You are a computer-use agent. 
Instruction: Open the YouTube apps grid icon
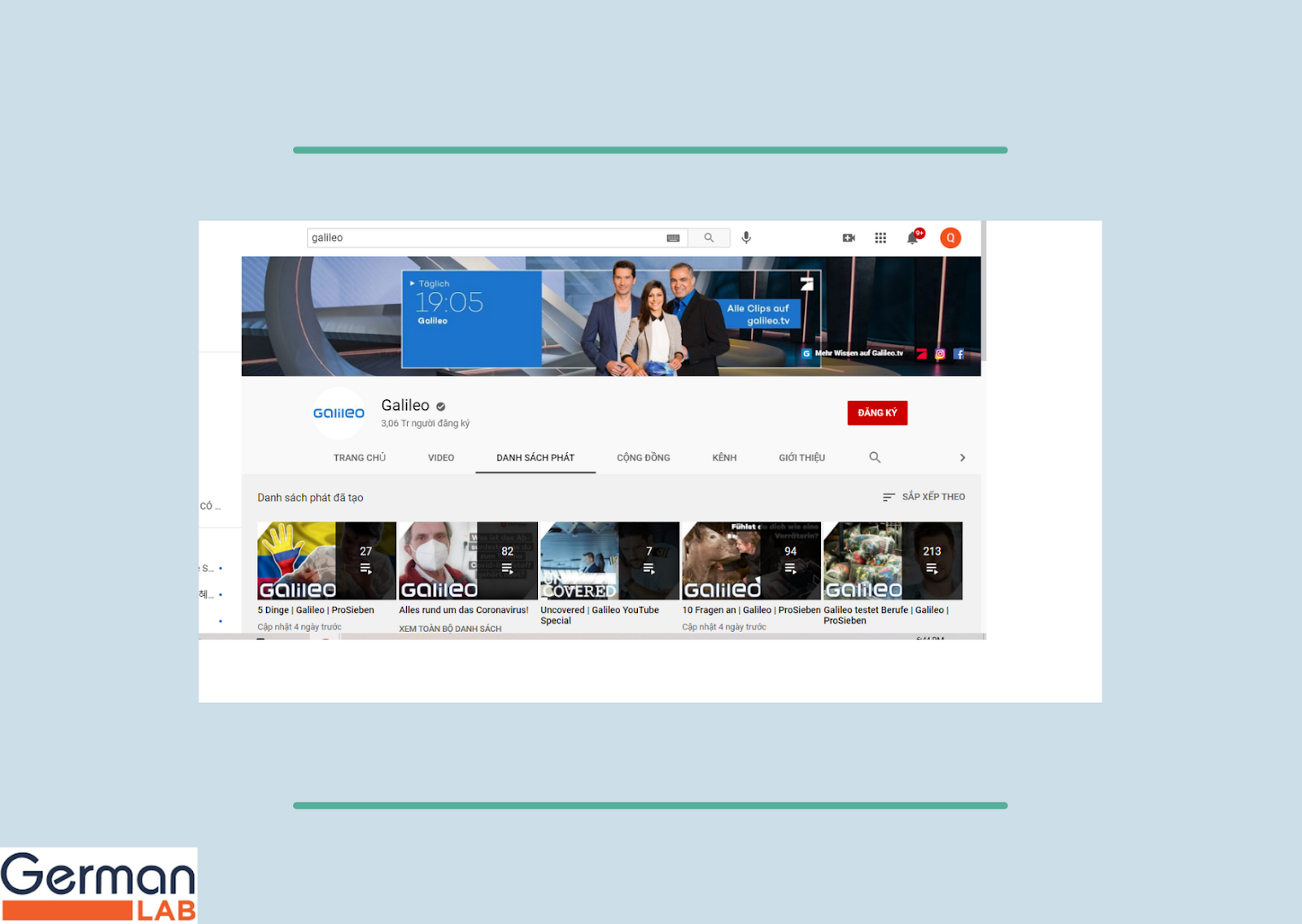[880, 238]
